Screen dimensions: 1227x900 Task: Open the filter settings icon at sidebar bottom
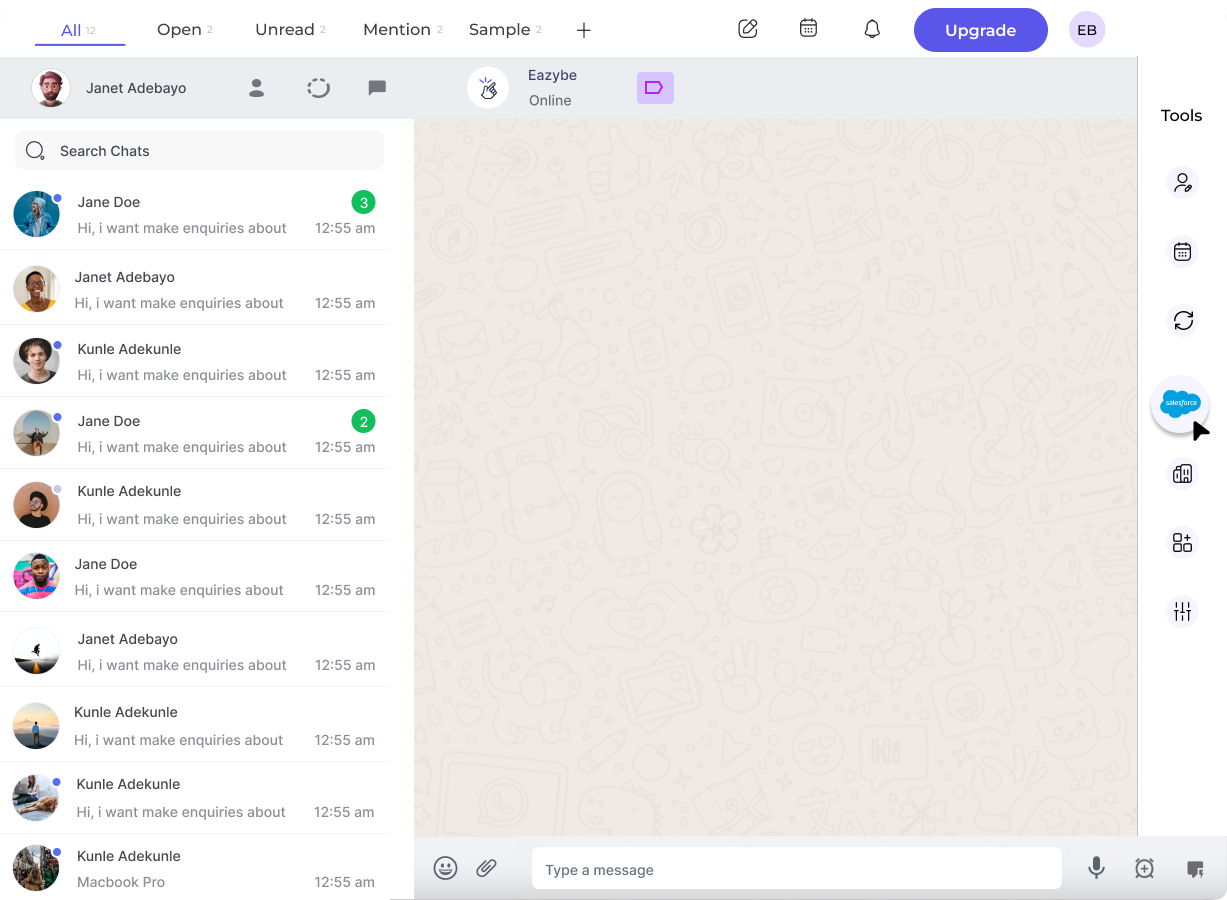[1182, 611]
